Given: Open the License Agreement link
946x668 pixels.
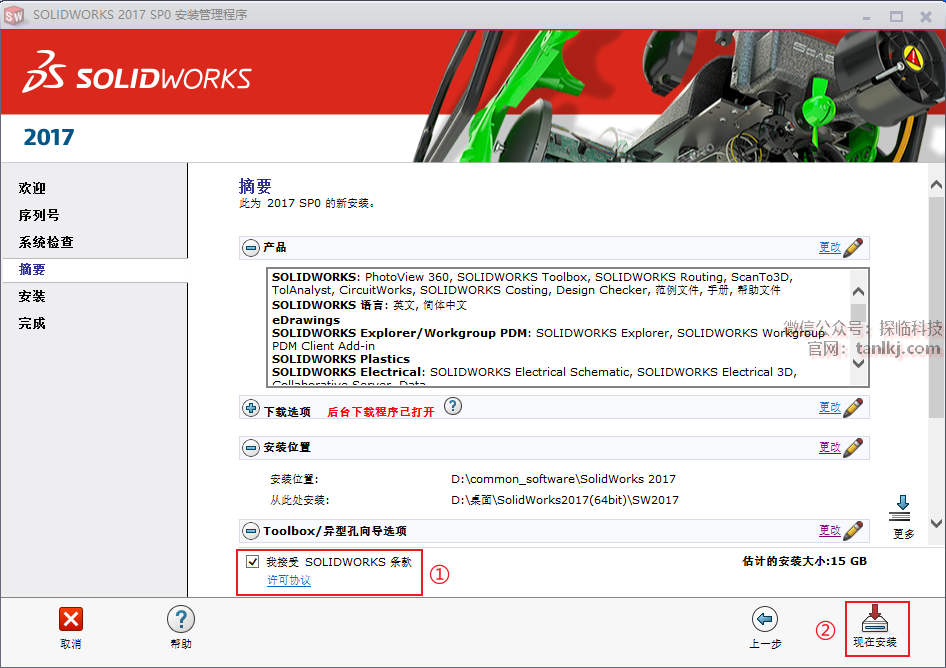Looking at the screenshot, I should click(289, 581).
